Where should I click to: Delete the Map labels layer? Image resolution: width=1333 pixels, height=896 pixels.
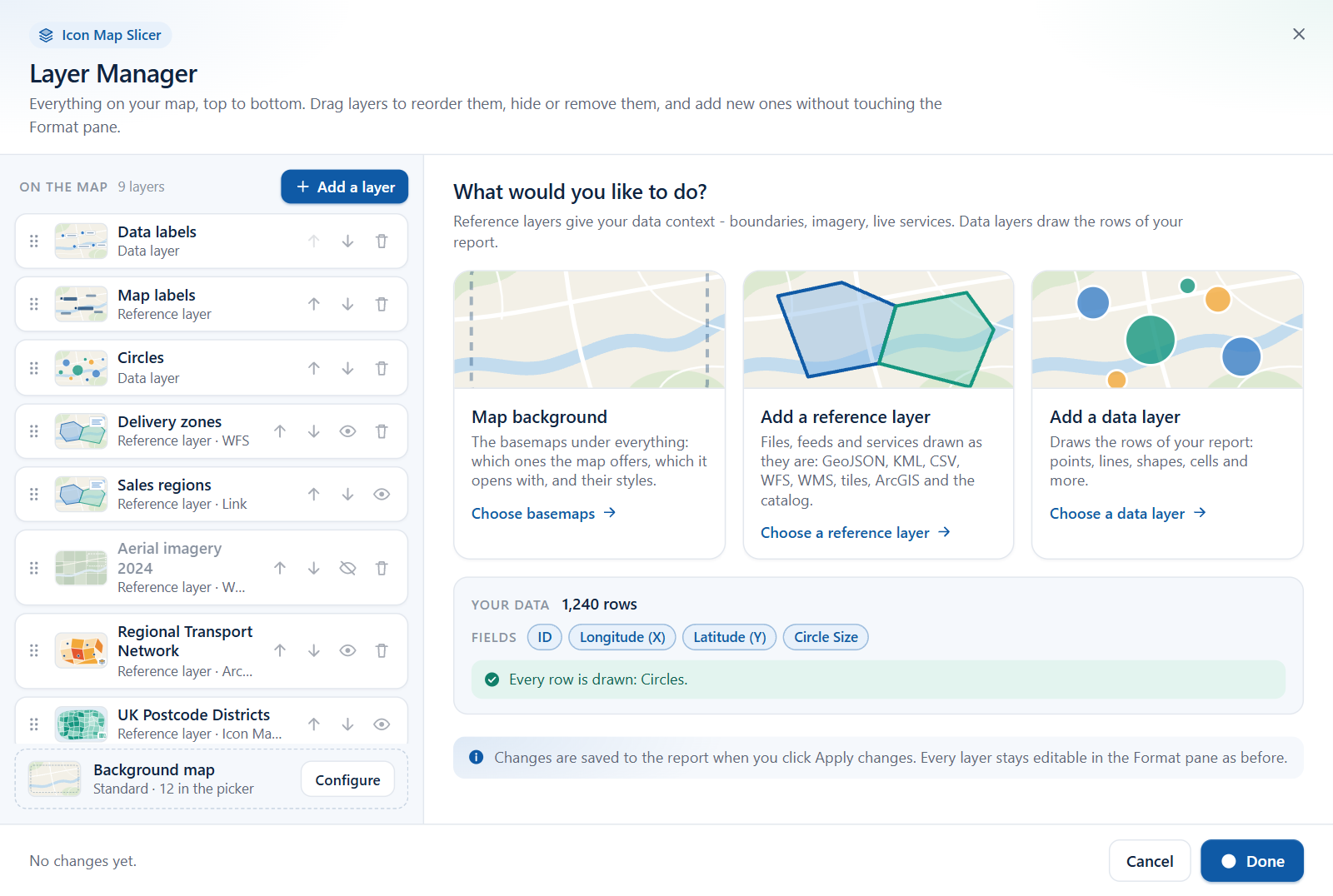tap(382, 305)
